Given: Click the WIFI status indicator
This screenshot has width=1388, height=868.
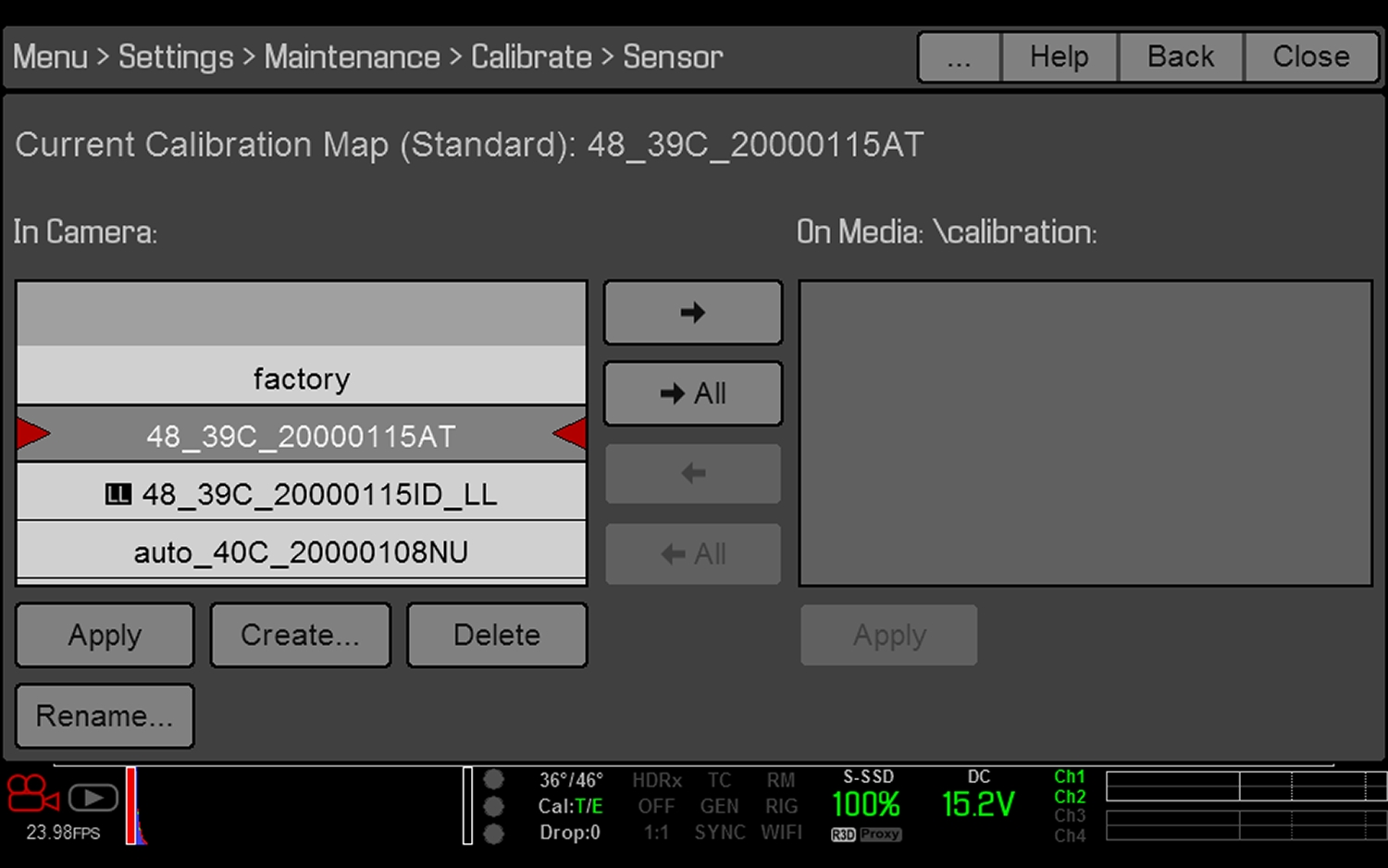Looking at the screenshot, I should tap(782, 832).
